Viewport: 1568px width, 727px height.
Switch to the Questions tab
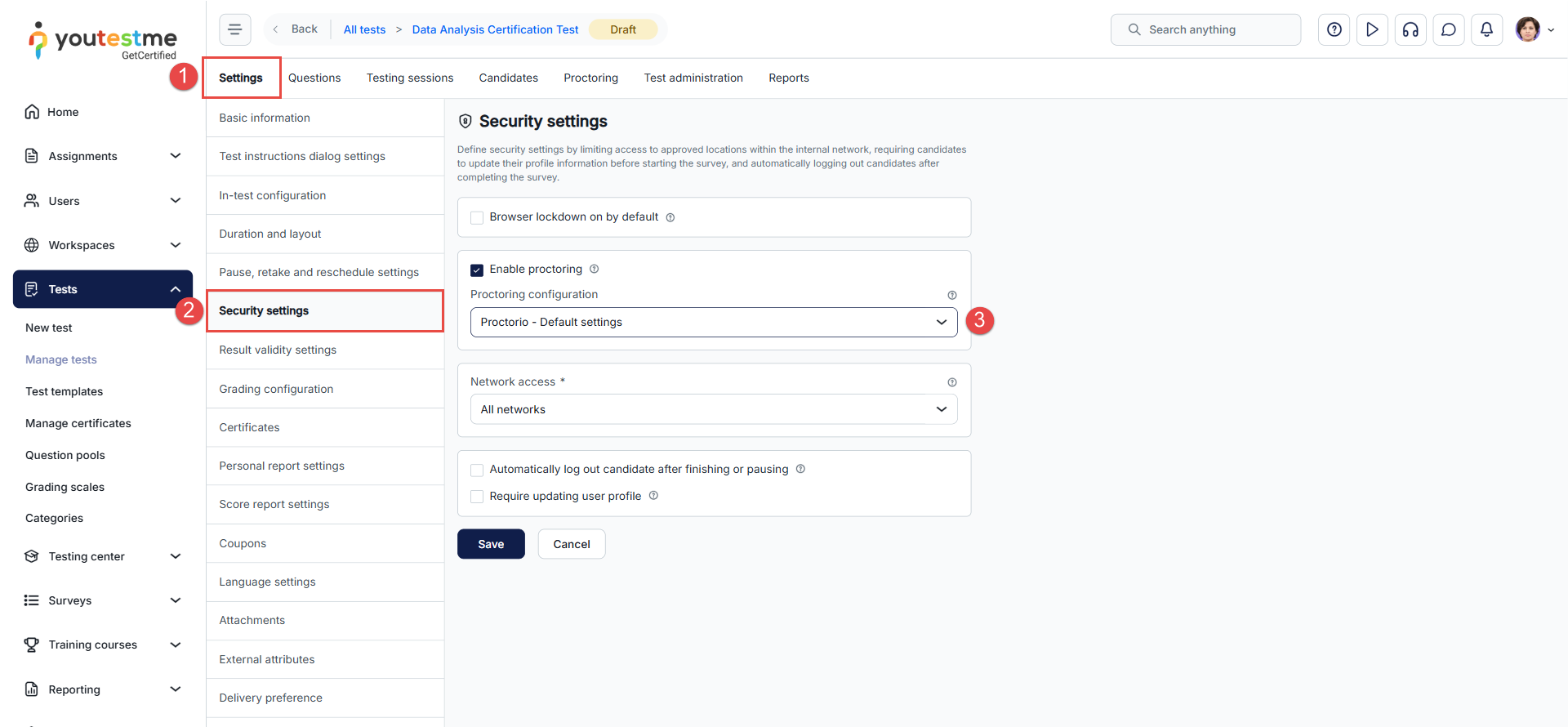314,78
